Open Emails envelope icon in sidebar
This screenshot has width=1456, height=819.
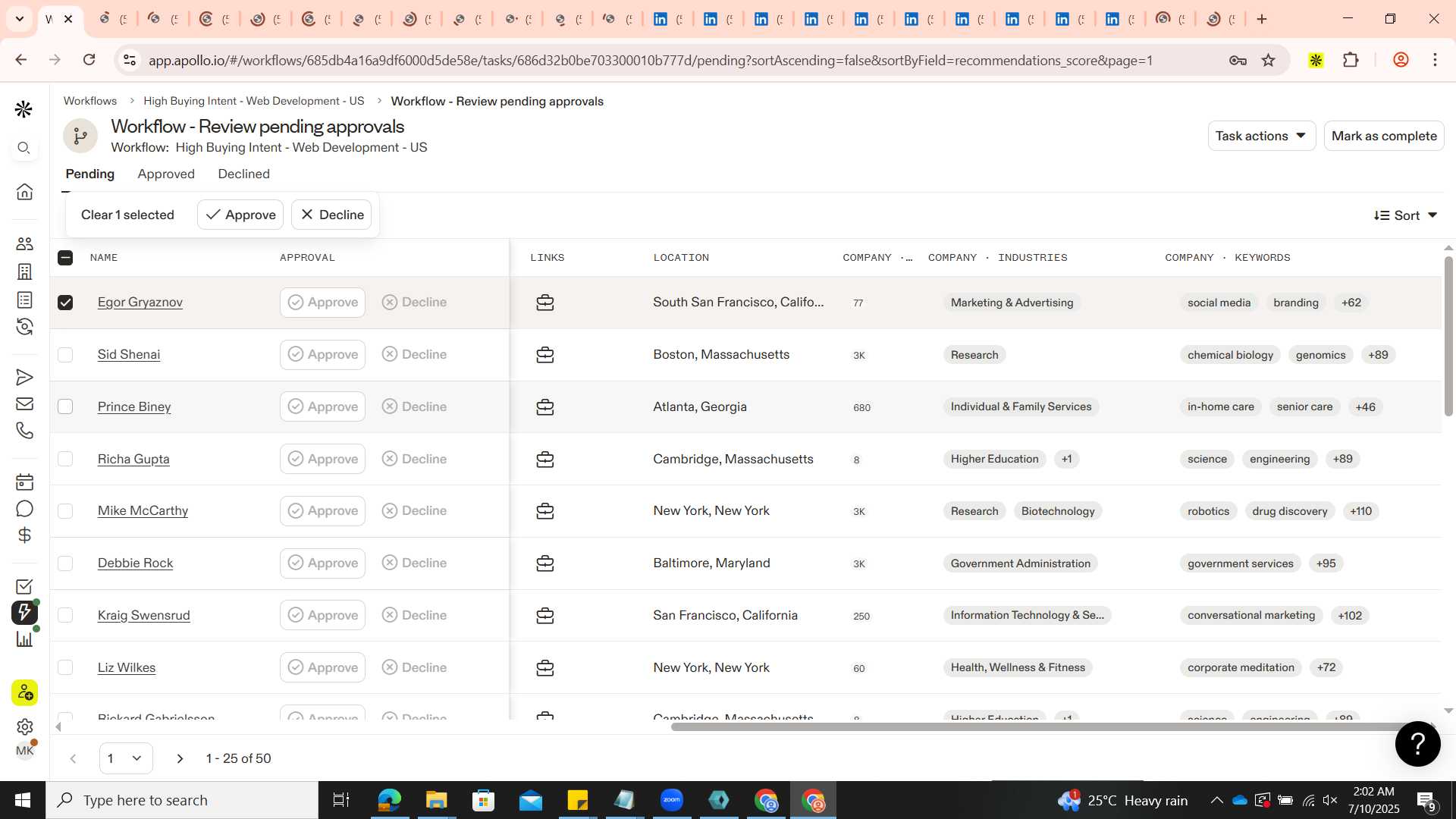click(24, 403)
